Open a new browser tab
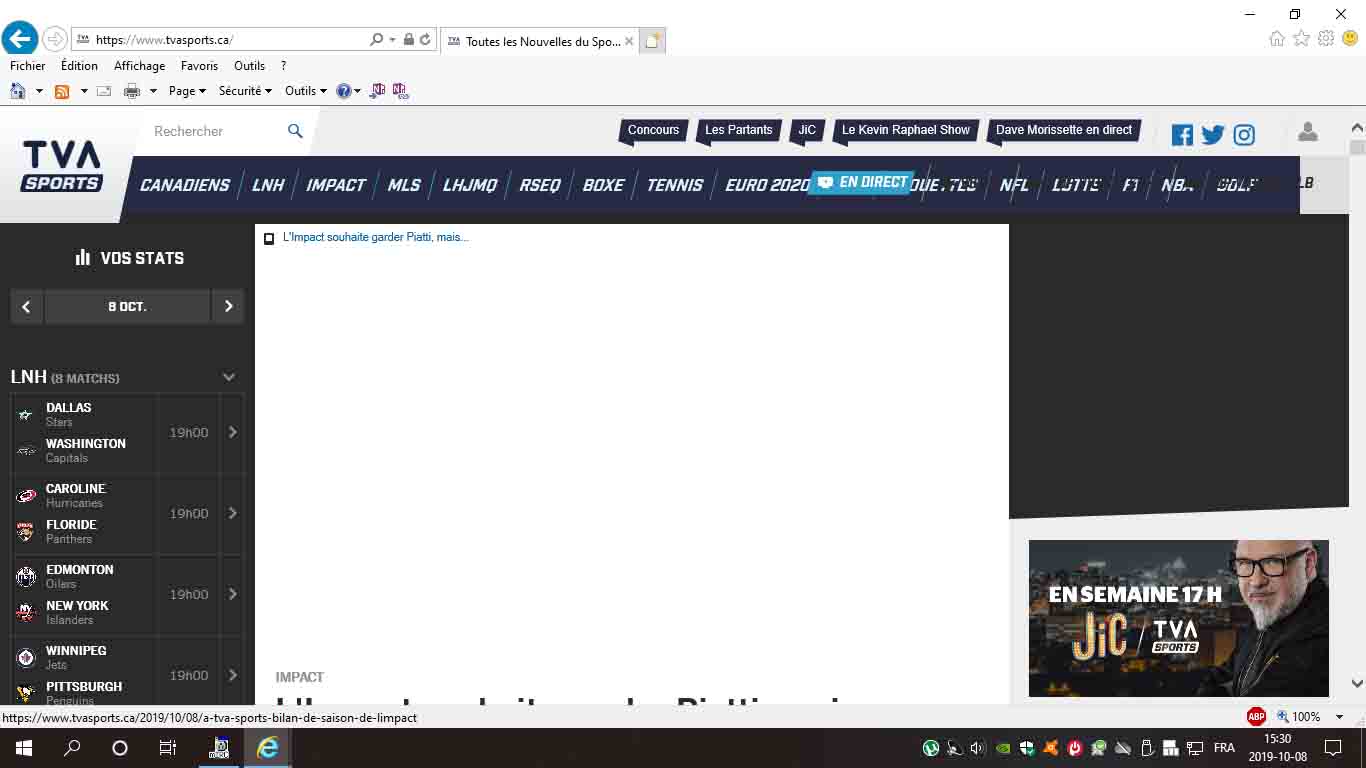 [x=652, y=41]
